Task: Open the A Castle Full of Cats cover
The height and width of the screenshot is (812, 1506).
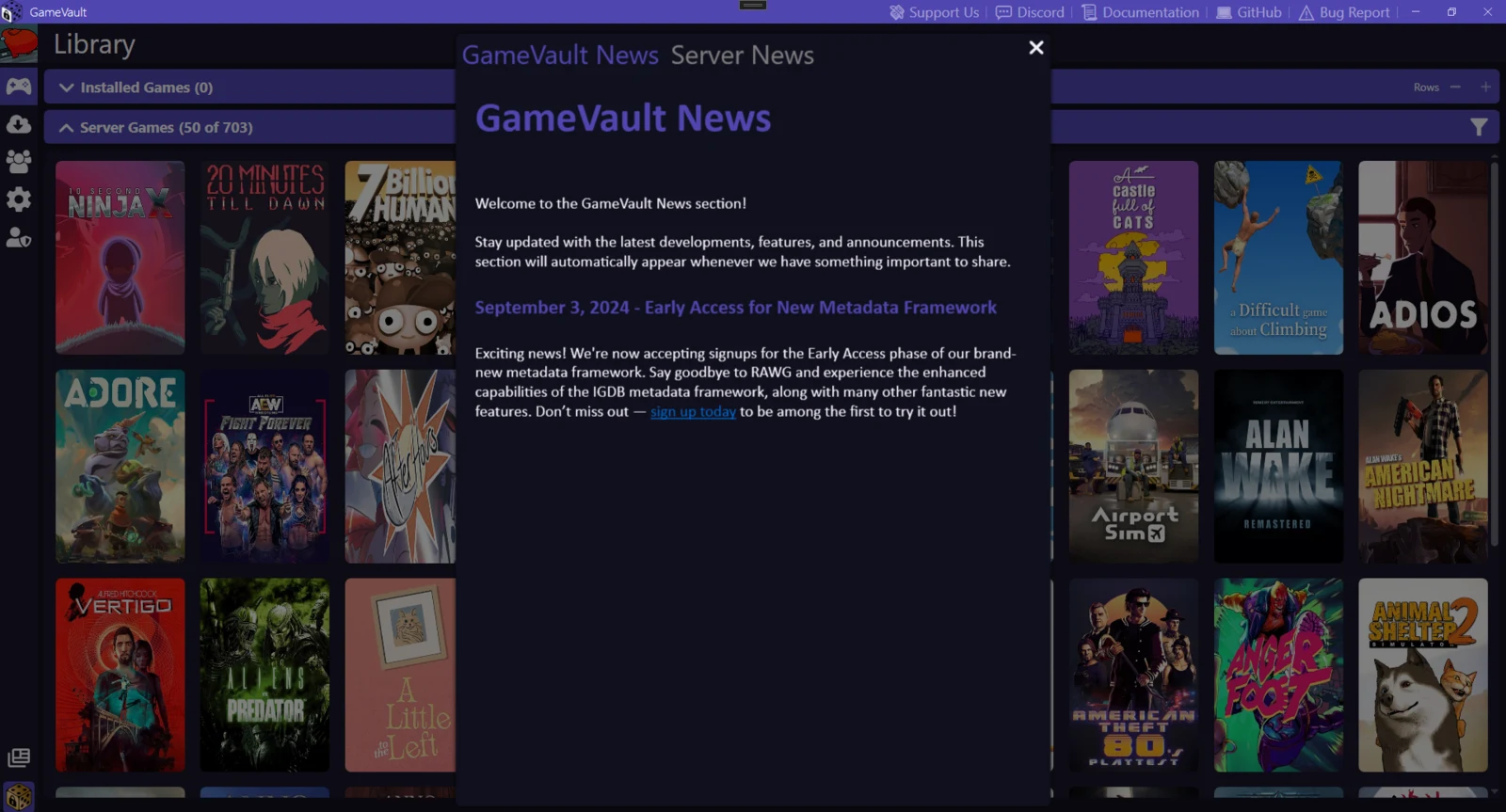Action: pos(1133,258)
